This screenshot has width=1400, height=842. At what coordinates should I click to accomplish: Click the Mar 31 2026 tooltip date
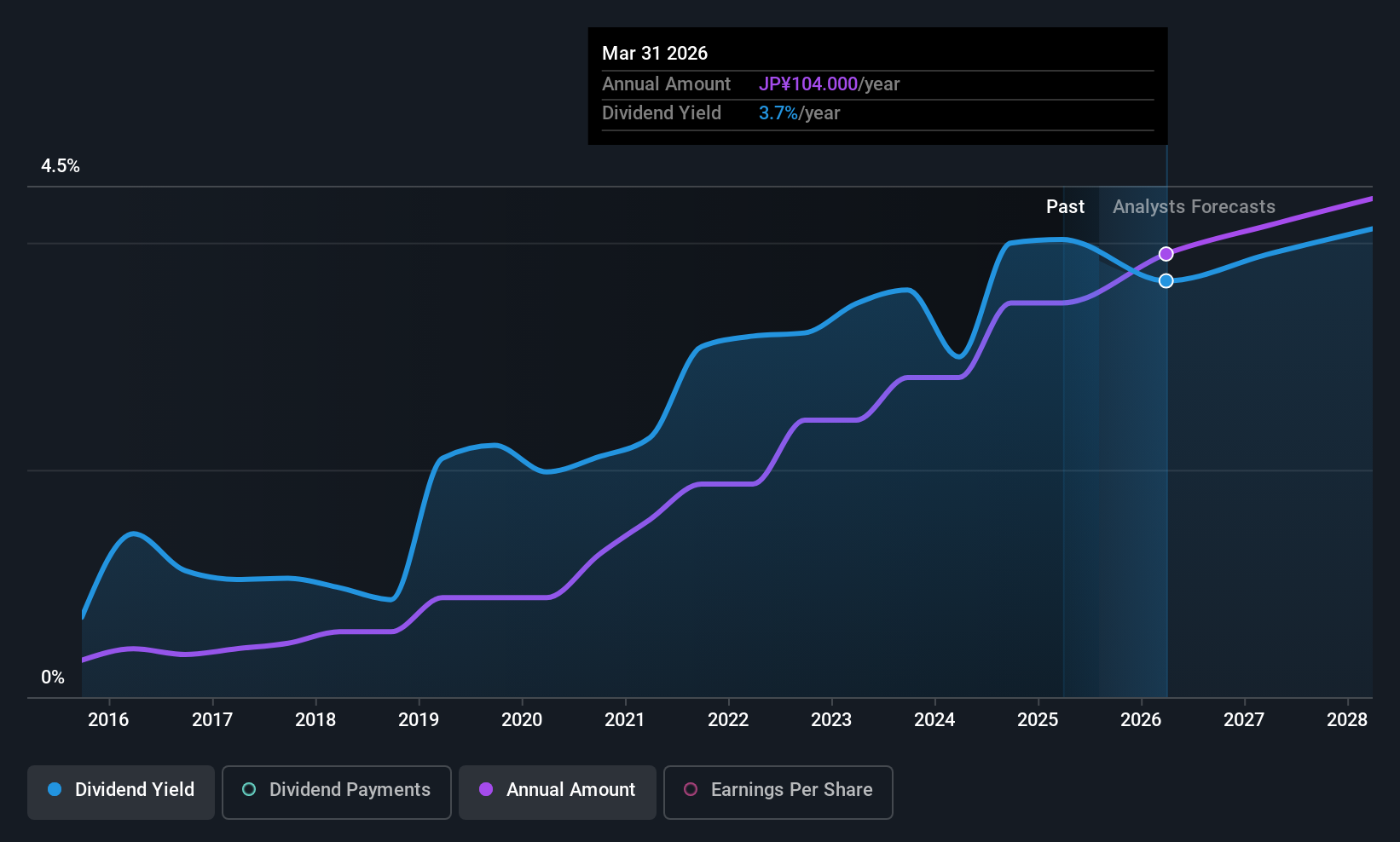655,54
